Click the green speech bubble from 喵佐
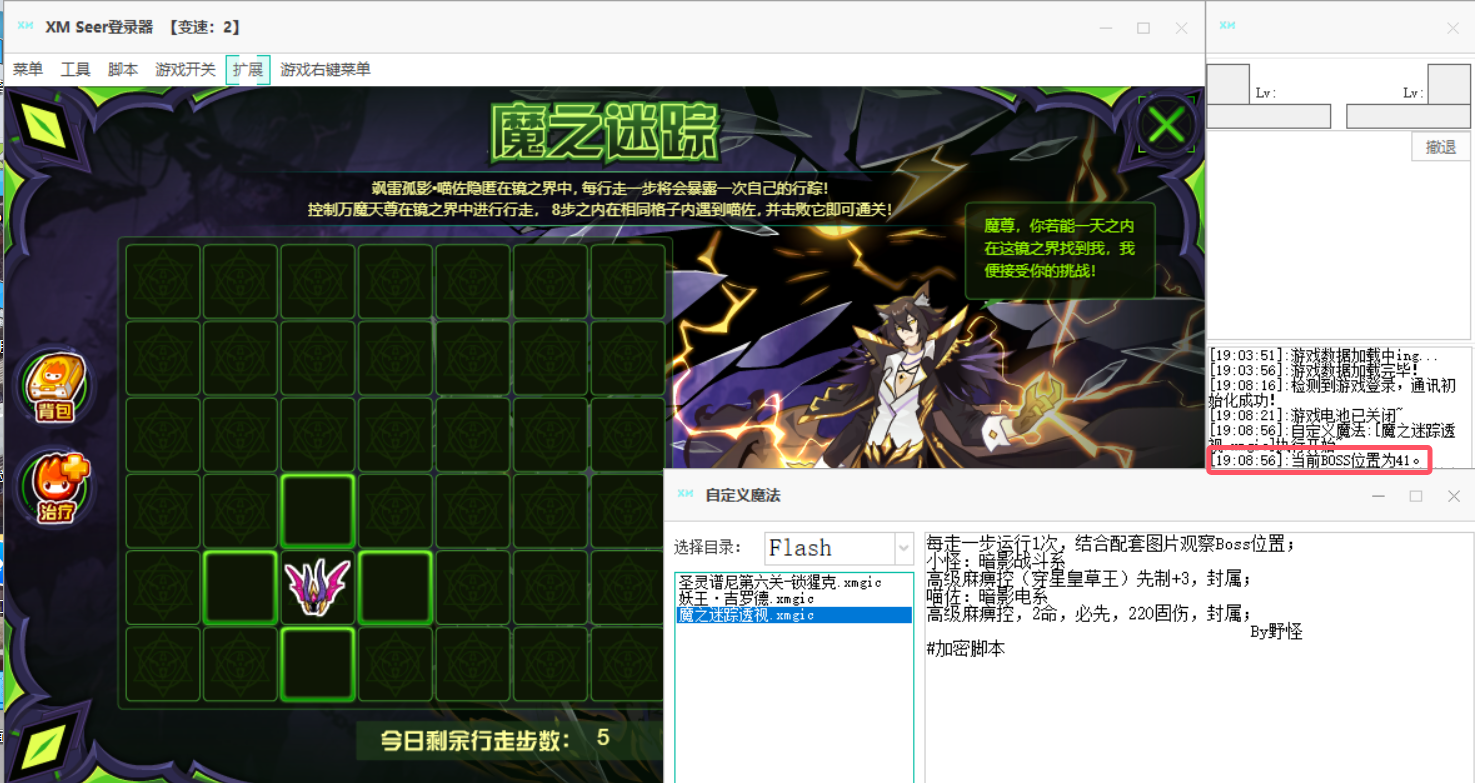The height and width of the screenshot is (783, 1475). pos(1060,249)
